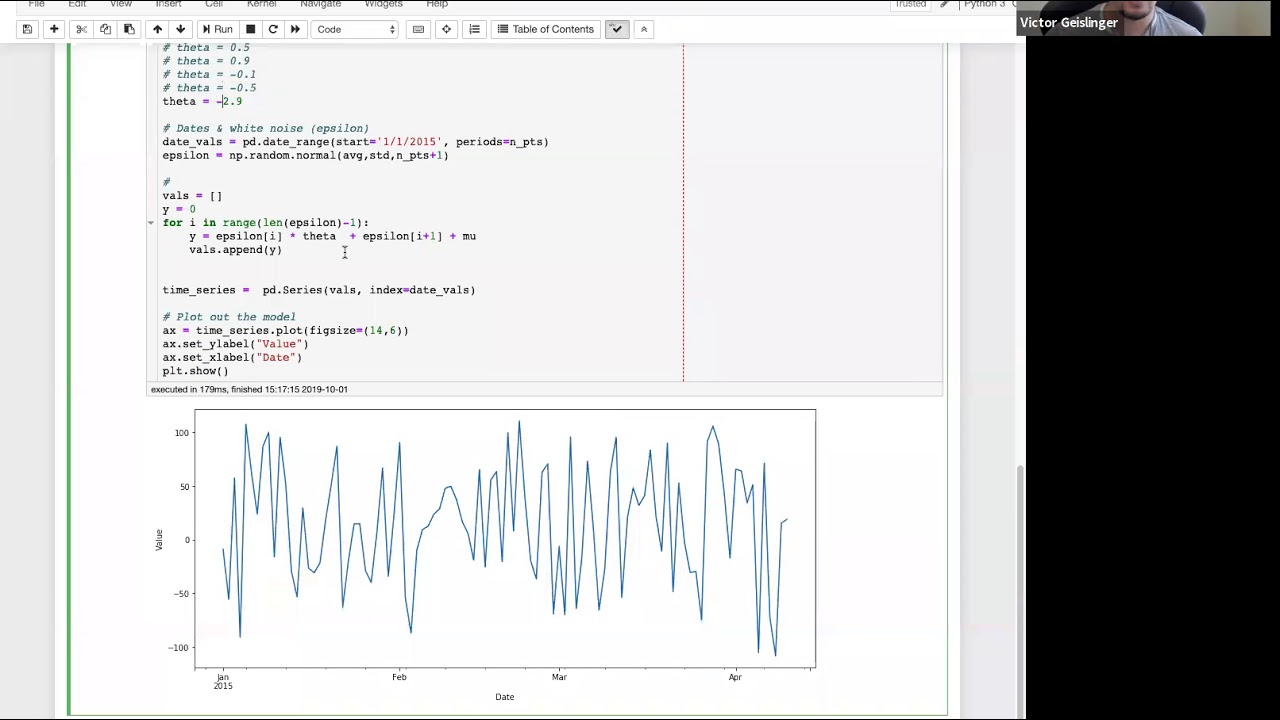The image size is (1280, 720).
Task: Click the epsilon = np.random.normal line
Action: [306, 155]
